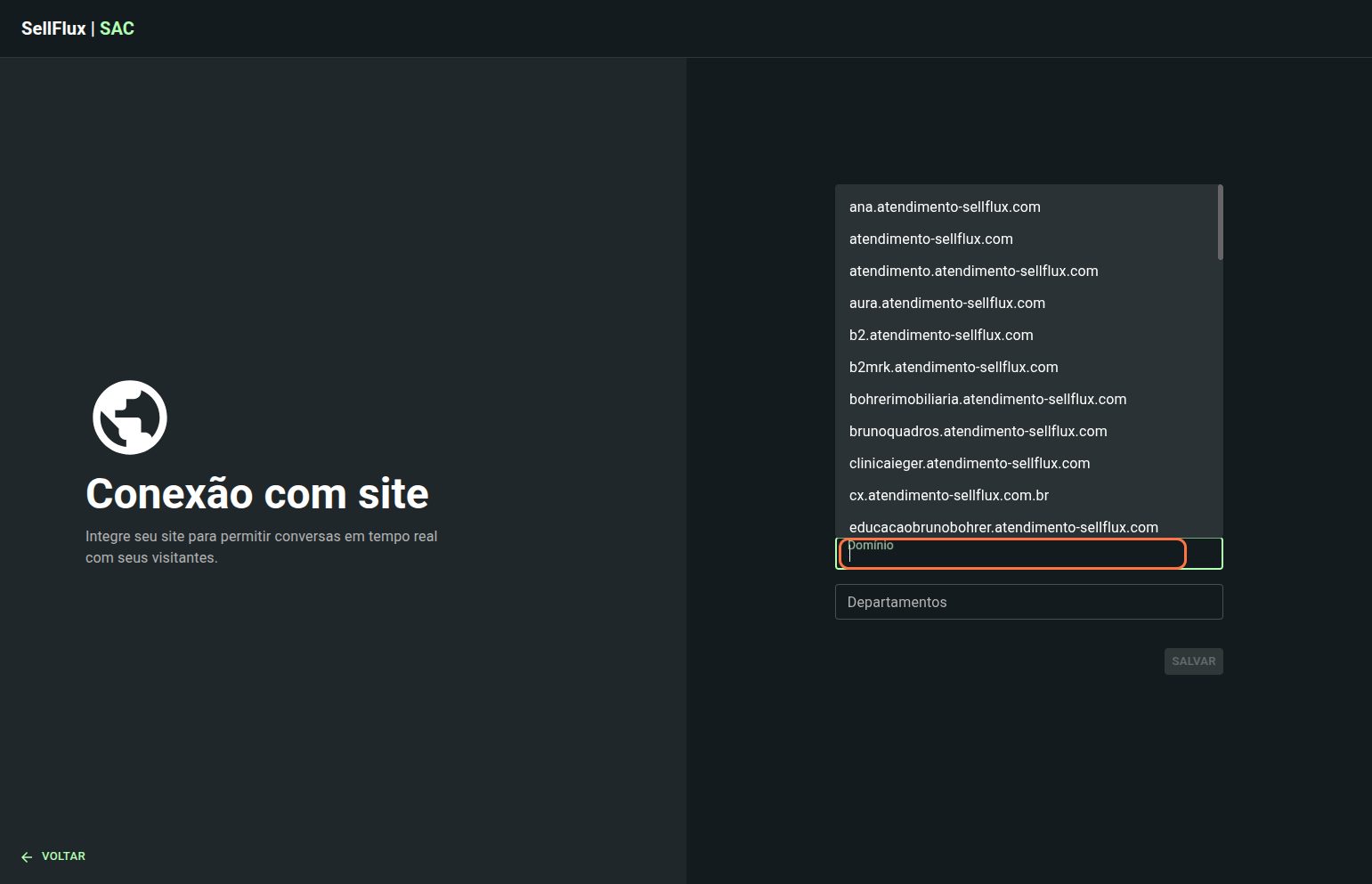Pick atendimento.atendimento-sellflux.com option

(973, 272)
